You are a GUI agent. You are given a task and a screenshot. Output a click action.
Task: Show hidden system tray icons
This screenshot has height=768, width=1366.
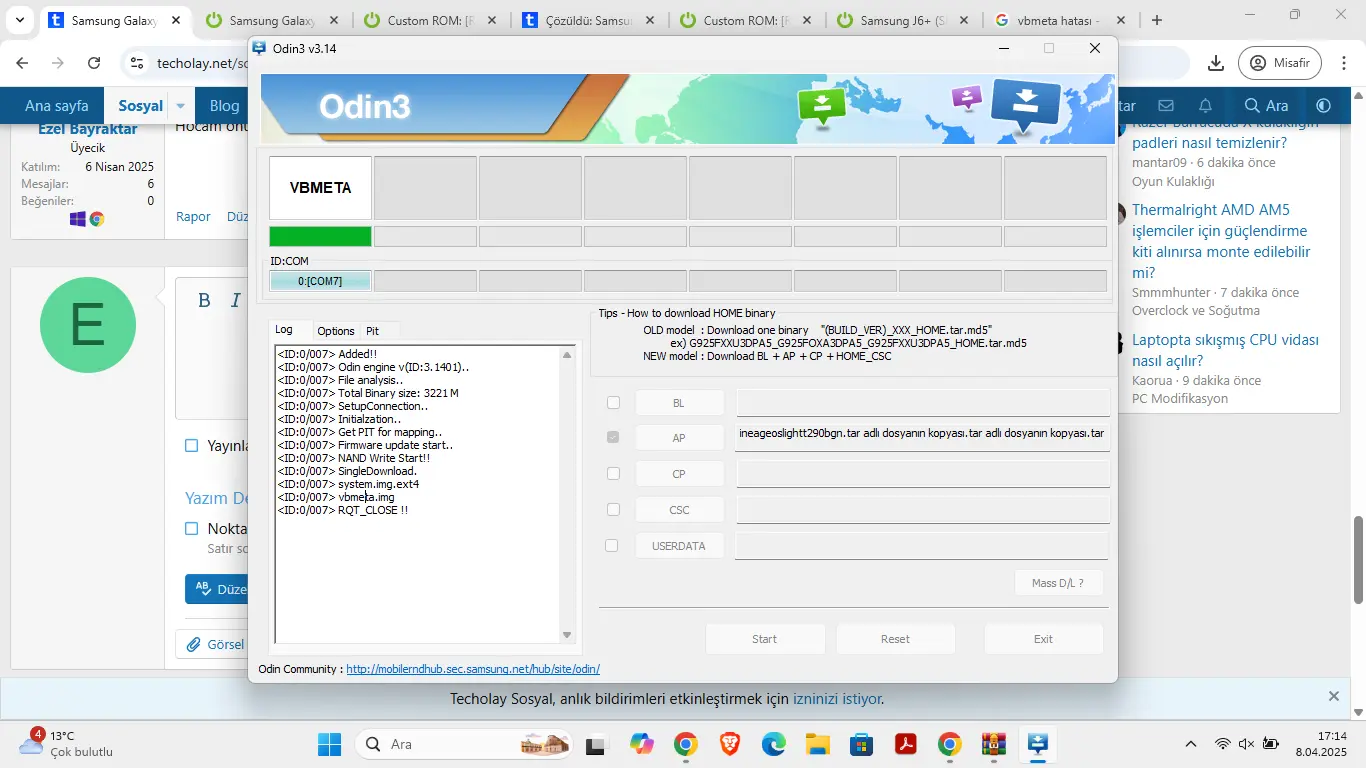pyautogui.click(x=1190, y=744)
